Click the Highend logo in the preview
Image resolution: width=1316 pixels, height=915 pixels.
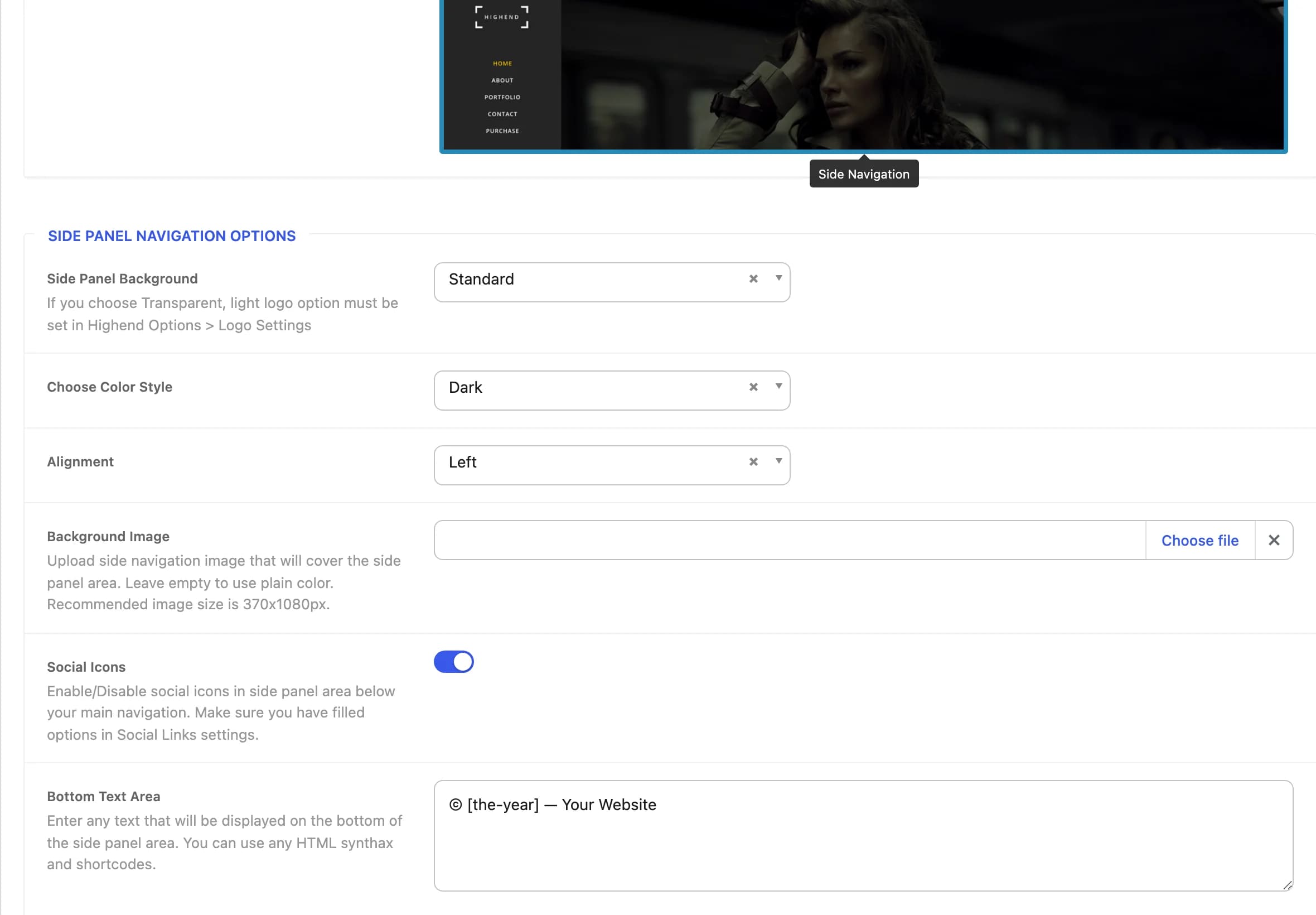(502, 17)
